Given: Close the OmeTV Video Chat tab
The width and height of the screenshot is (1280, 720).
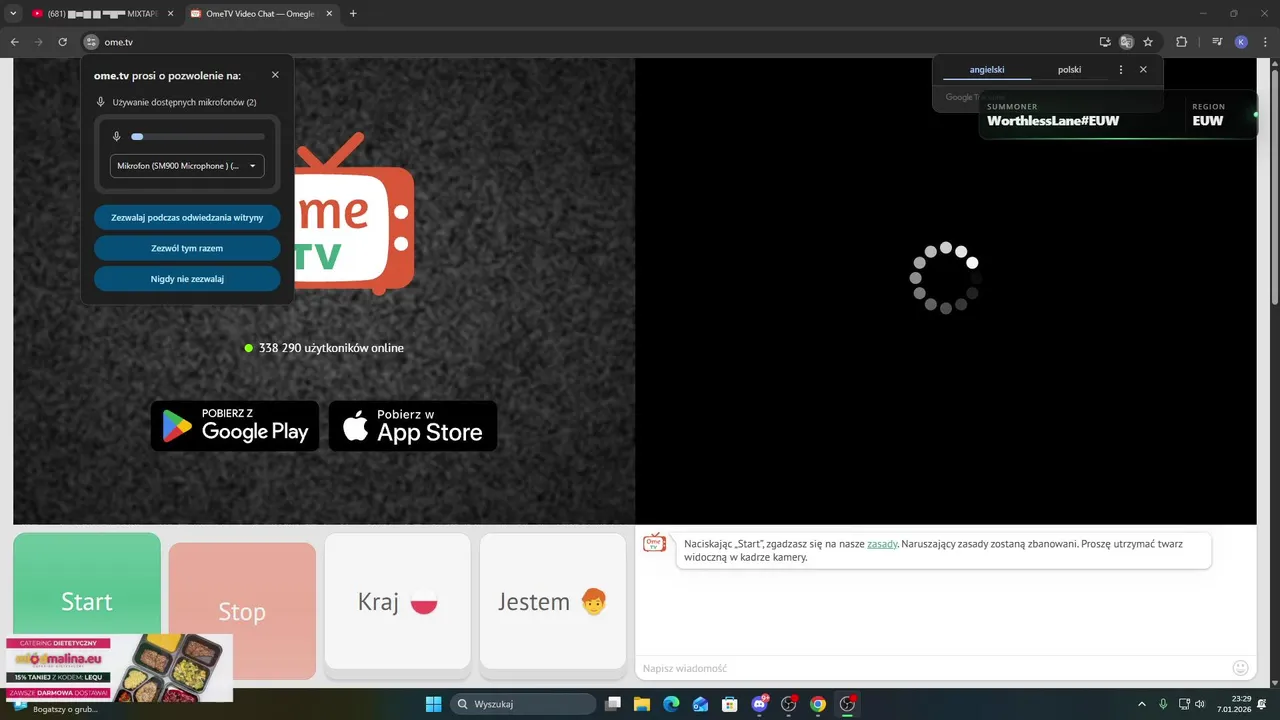Looking at the screenshot, I should coord(329,14).
